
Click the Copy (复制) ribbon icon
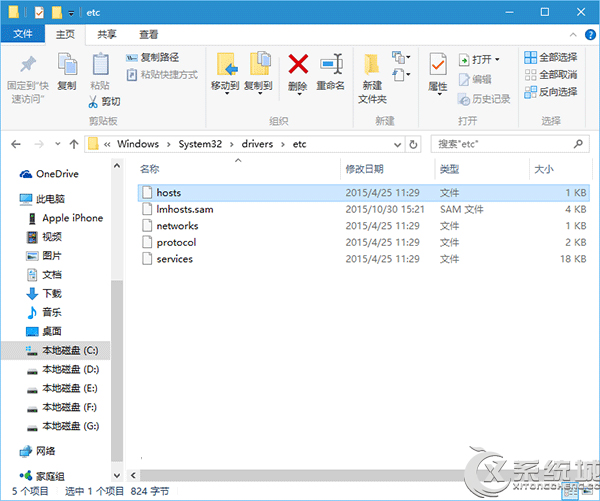click(x=67, y=64)
